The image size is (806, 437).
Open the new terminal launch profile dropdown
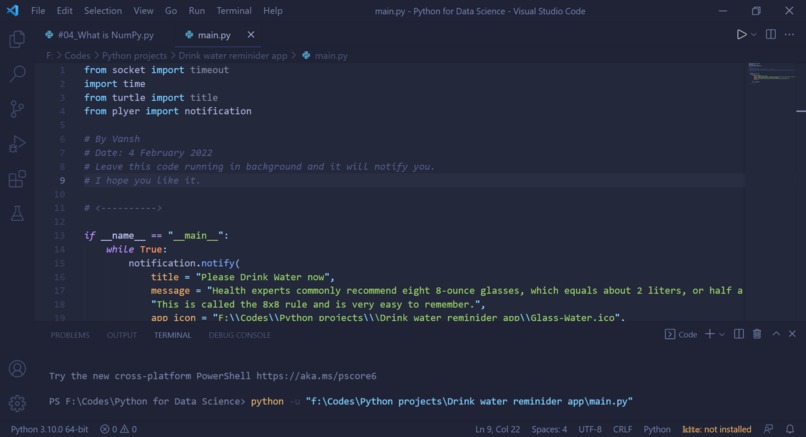point(722,335)
